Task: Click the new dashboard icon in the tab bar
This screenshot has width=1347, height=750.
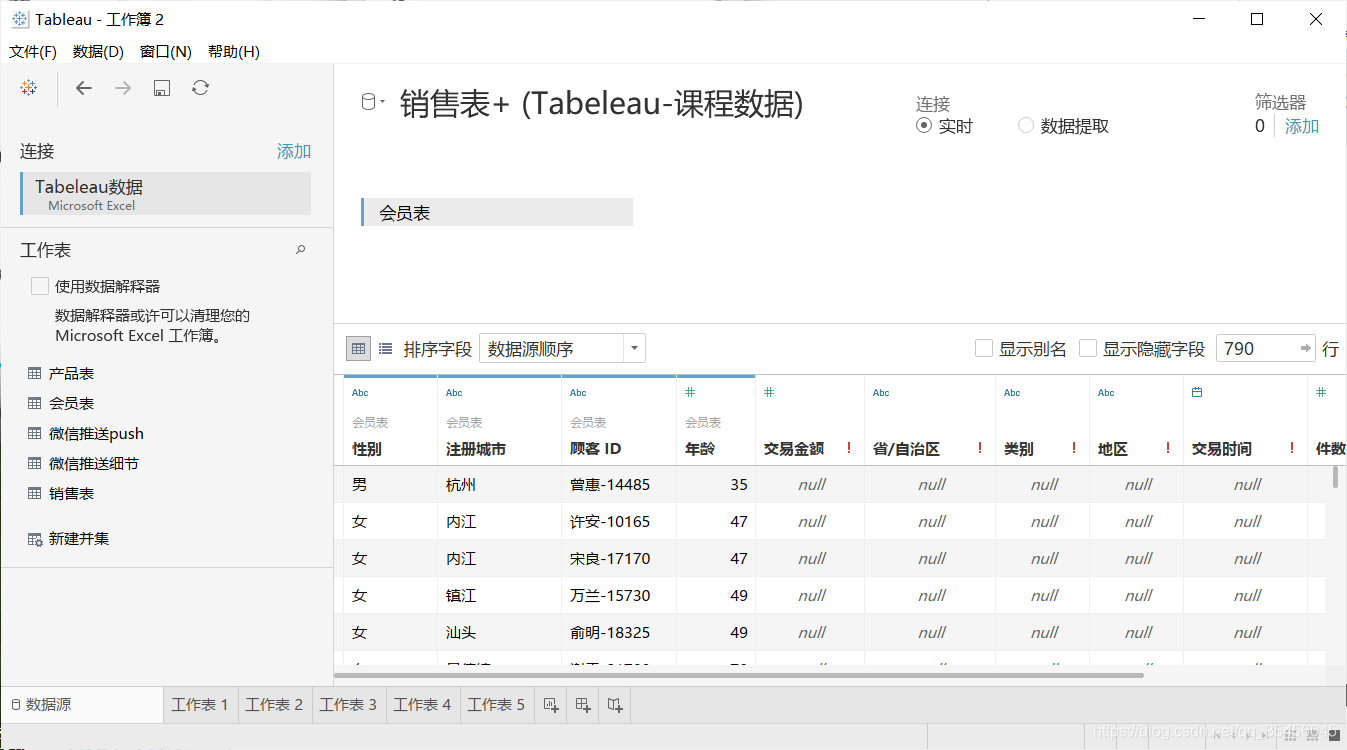Action: pos(583,705)
